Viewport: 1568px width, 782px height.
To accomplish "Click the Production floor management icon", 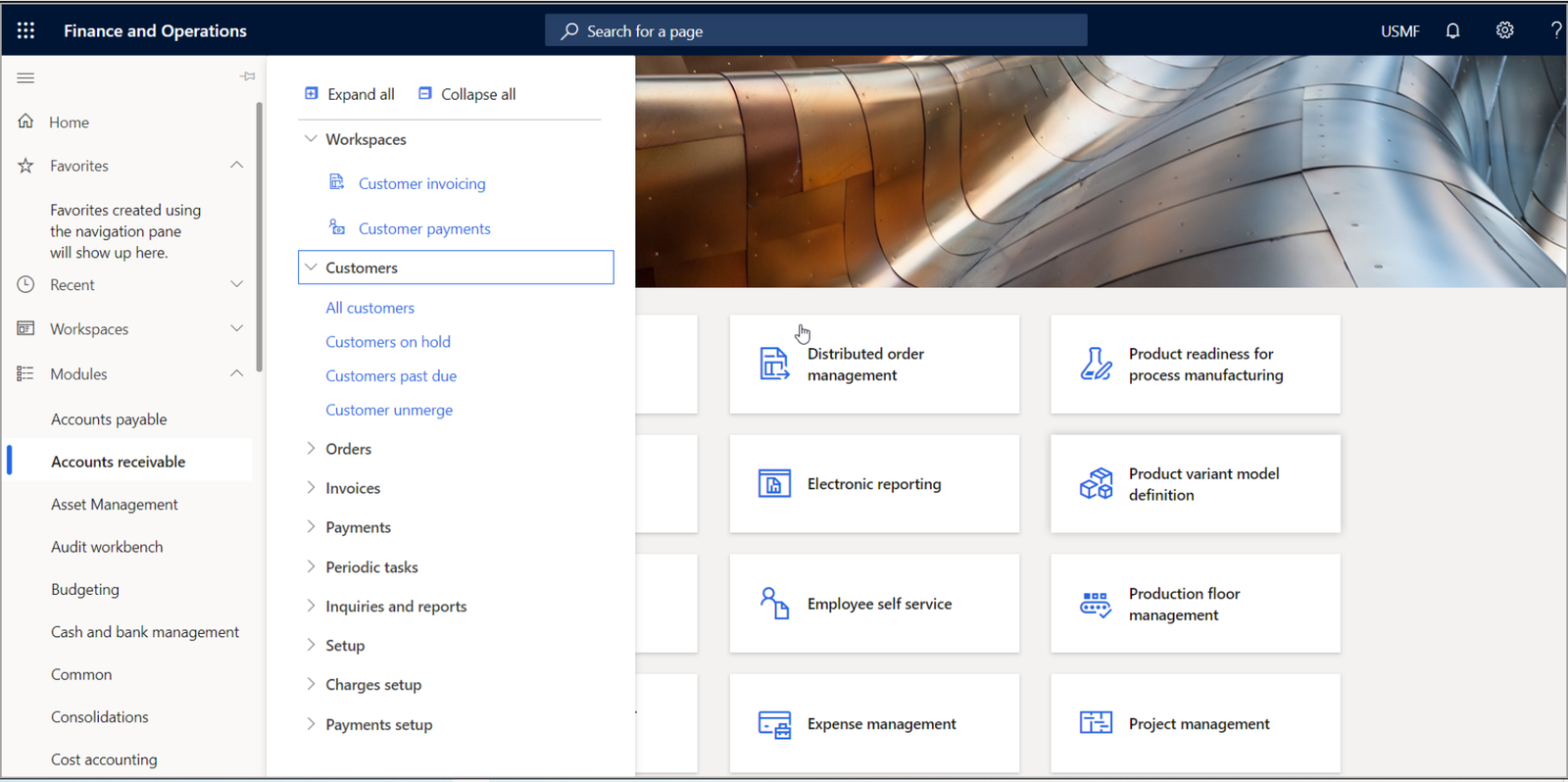I will pos(1096,604).
